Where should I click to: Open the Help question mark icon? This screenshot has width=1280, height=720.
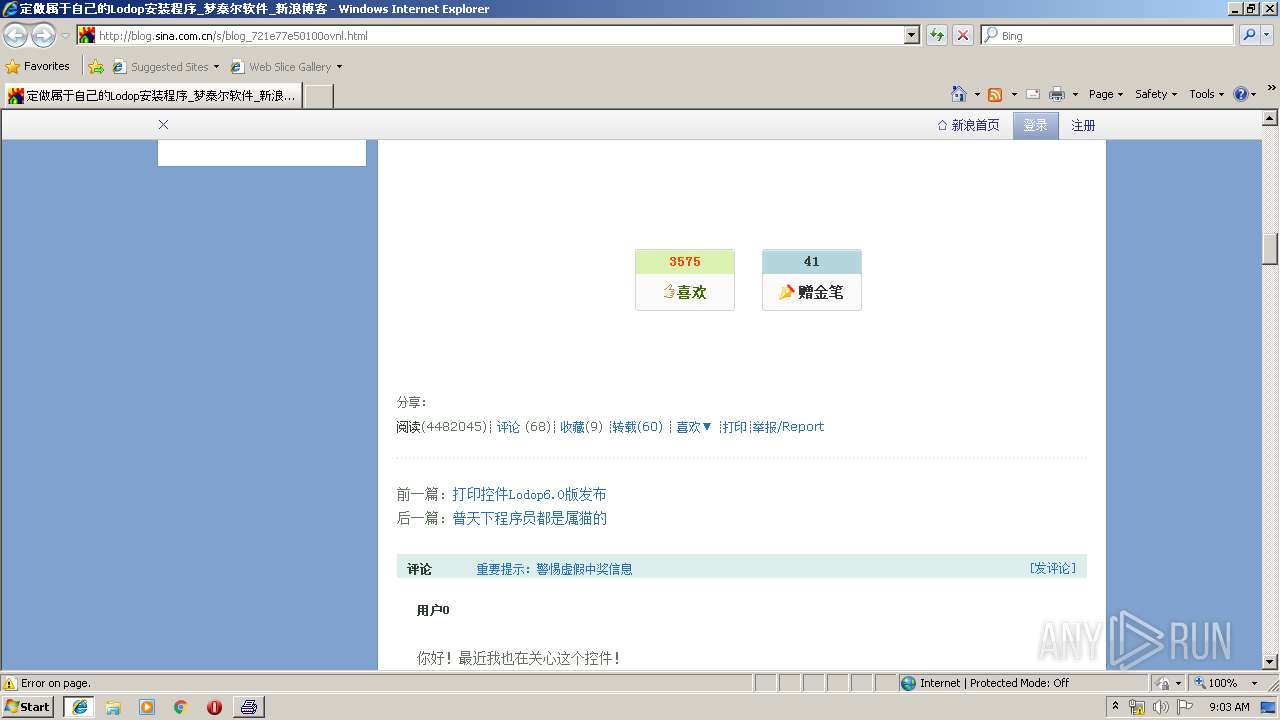tap(1241, 94)
